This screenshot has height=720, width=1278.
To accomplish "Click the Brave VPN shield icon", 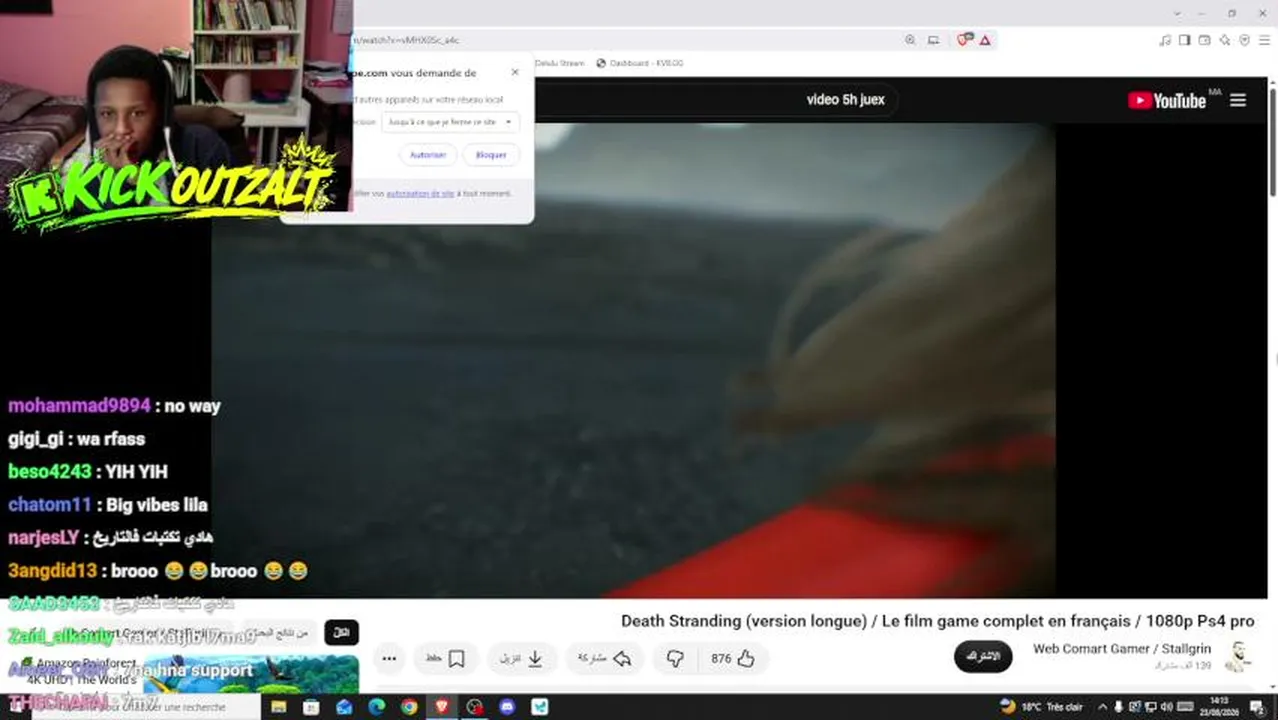I will 1245,40.
